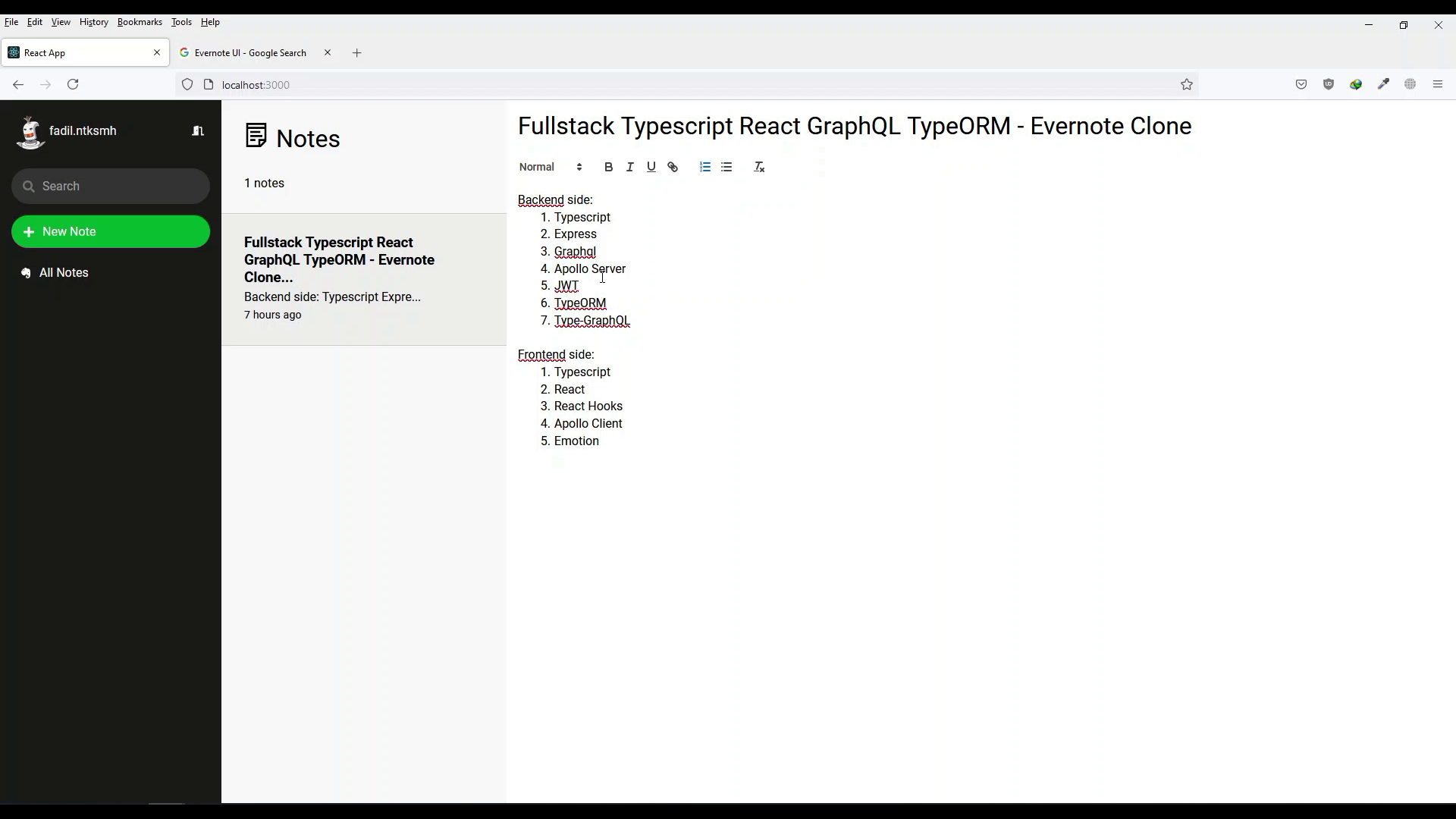
Task: Open the Internet Download Manager extension
Action: click(x=1357, y=84)
